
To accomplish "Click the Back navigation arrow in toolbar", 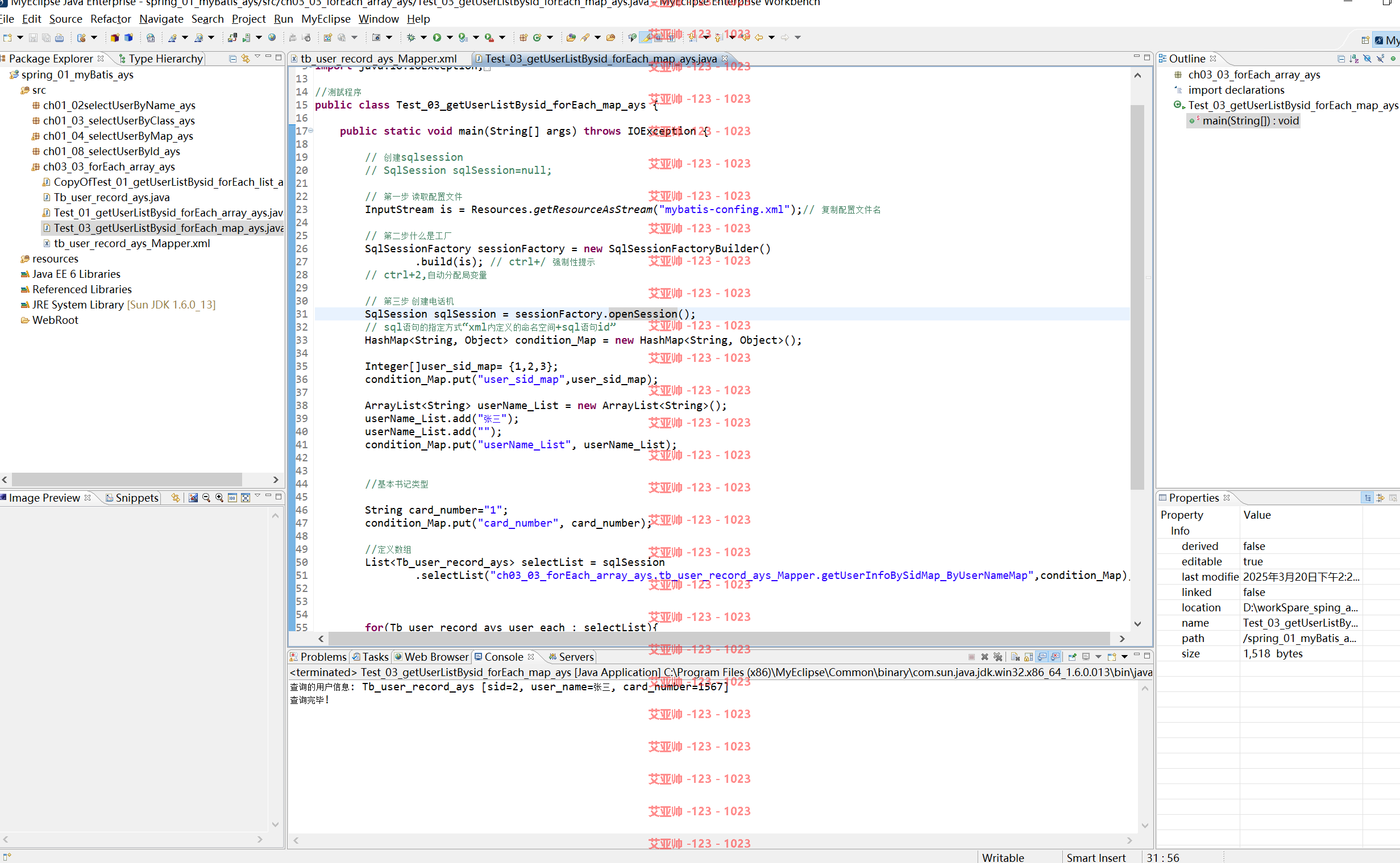I will click(x=759, y=37).
